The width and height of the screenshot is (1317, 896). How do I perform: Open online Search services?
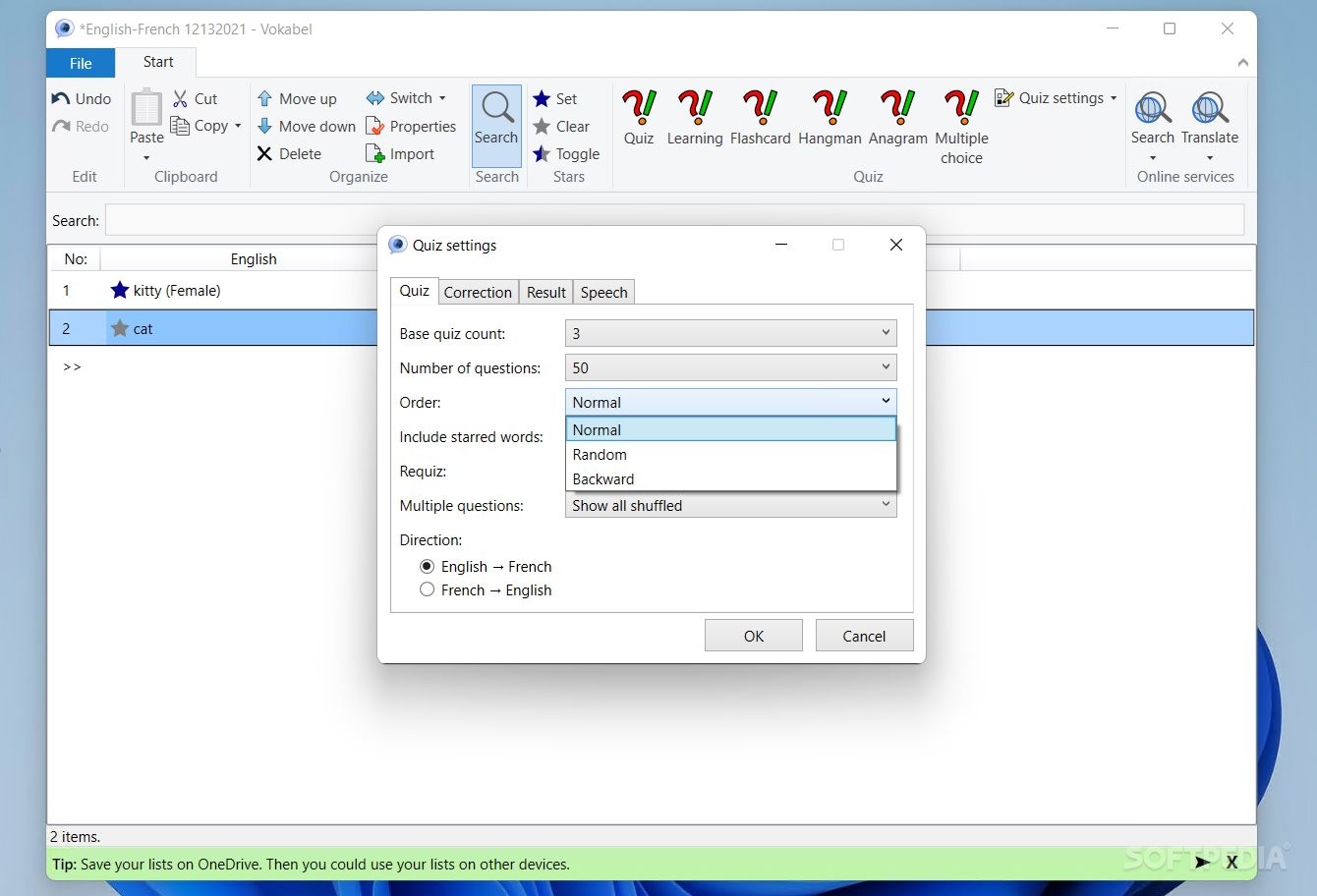1153,120
